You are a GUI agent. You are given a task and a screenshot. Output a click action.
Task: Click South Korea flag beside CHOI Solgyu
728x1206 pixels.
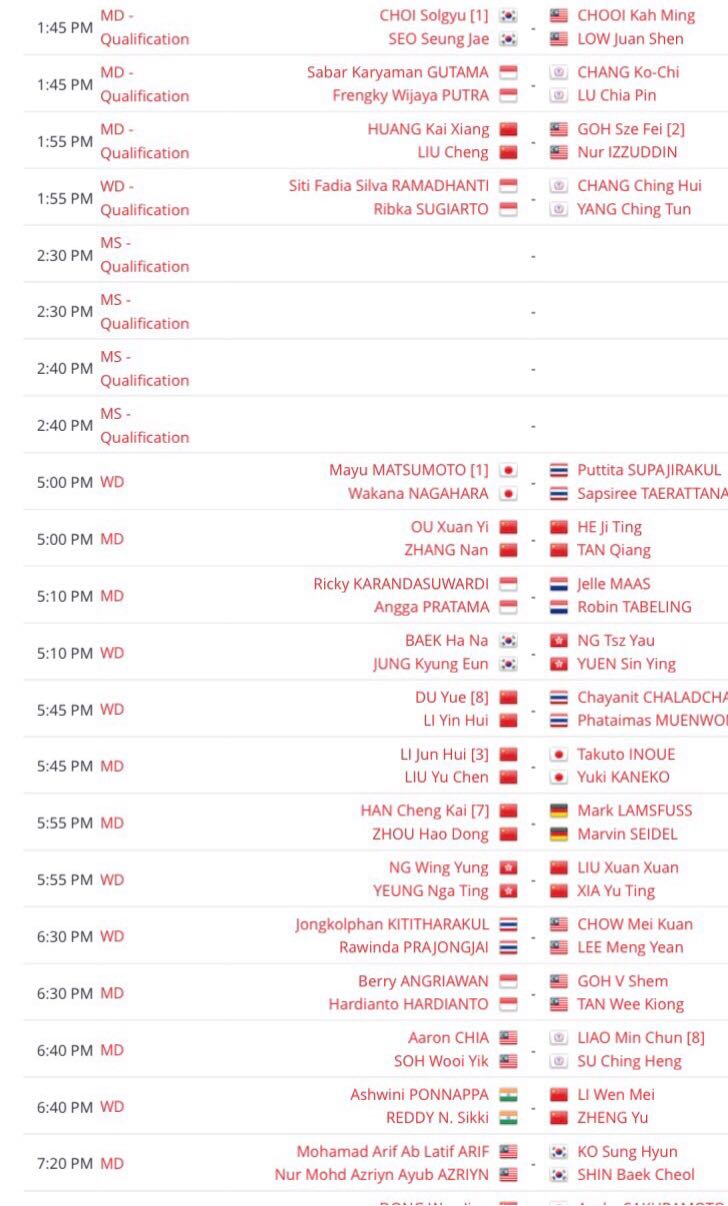(508, 16)
